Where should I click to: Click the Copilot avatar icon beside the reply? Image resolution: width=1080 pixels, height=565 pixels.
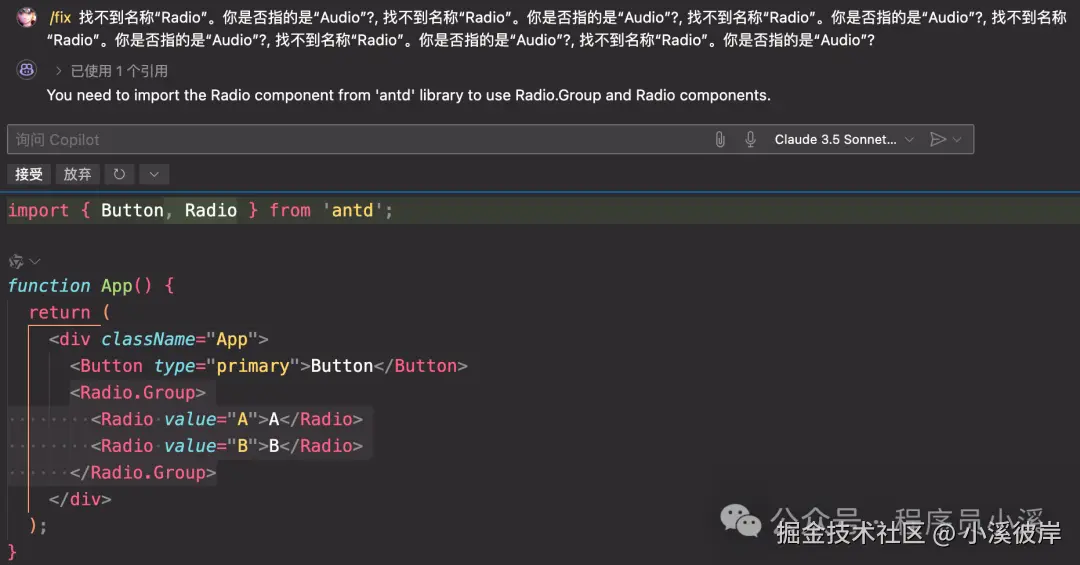[x=27, y=70]
